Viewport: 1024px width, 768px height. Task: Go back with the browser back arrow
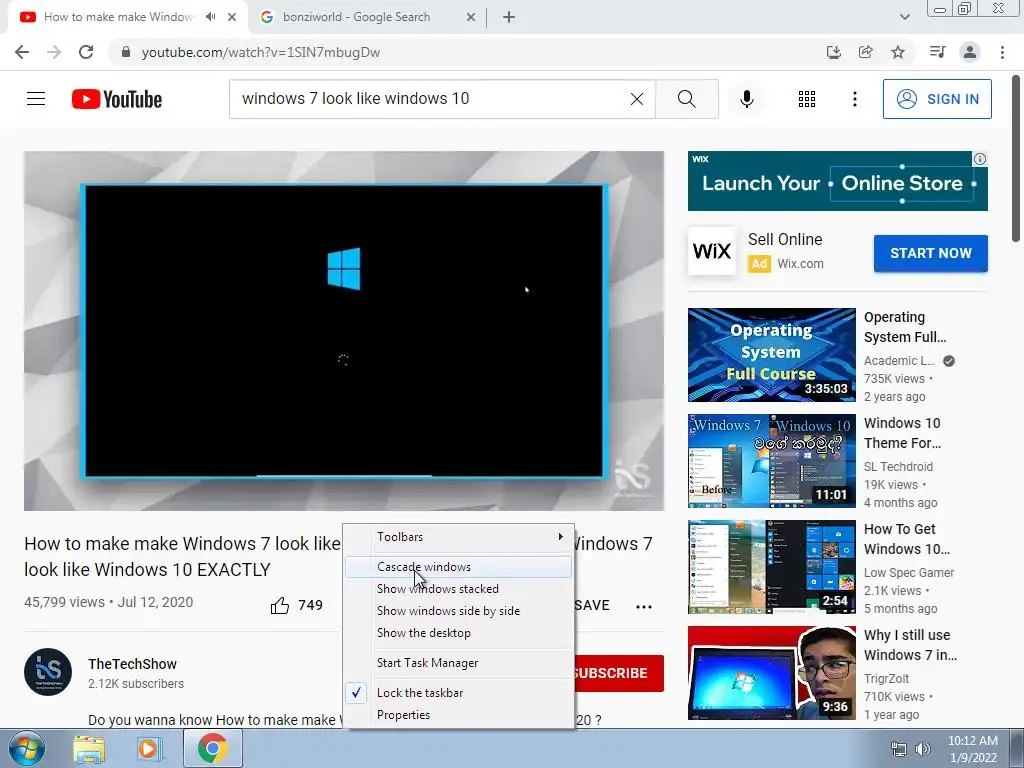point(22,52)
